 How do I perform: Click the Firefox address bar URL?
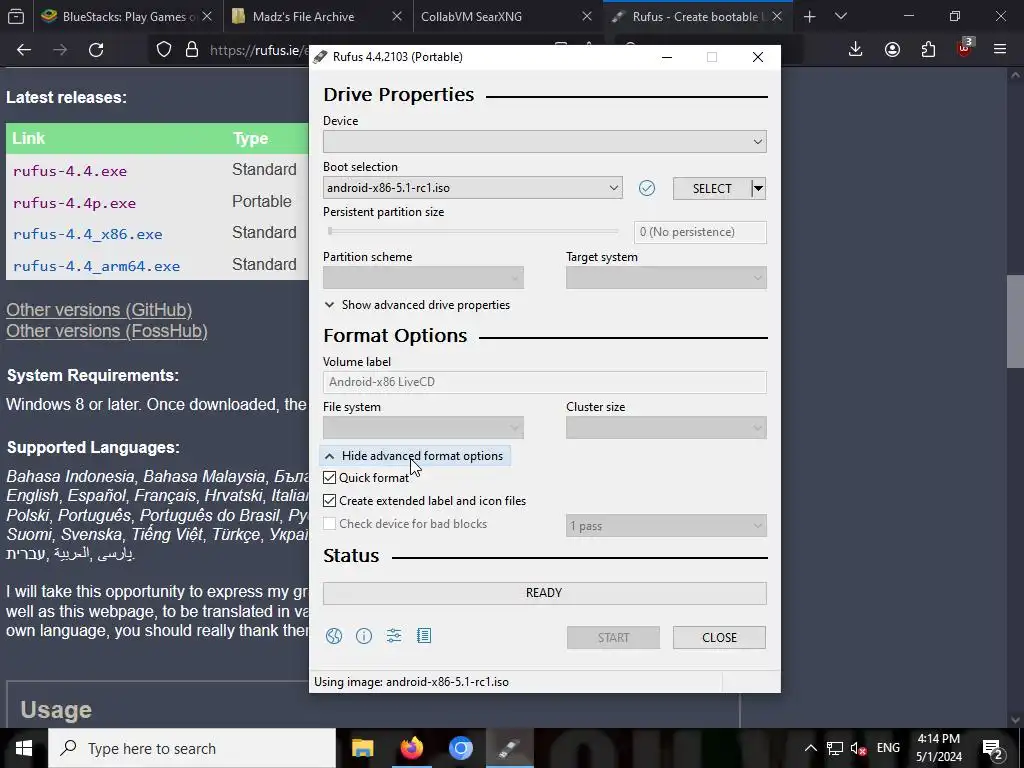coord(259,50)
